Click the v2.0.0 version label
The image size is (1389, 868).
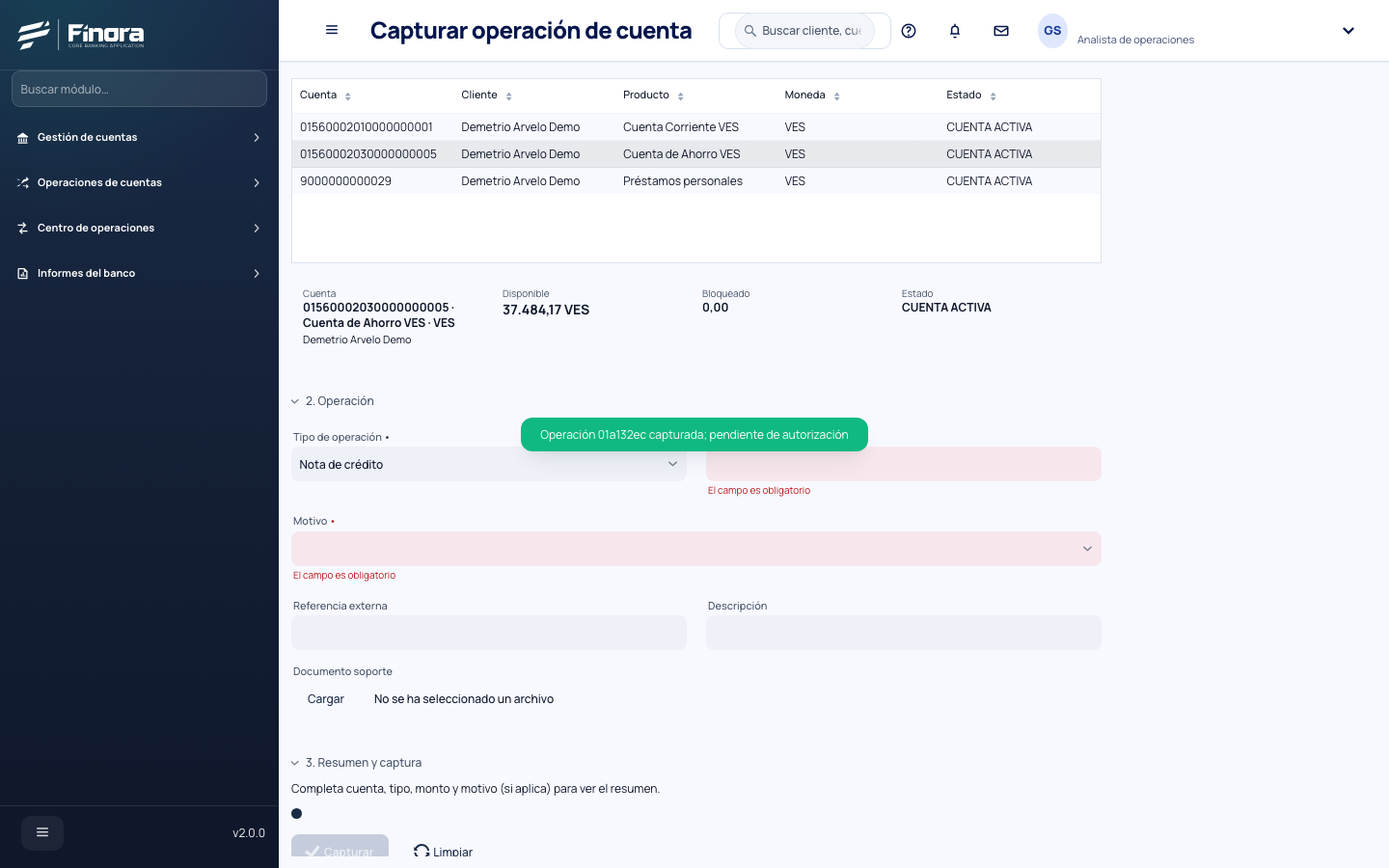pyautogui.click(x=249, y=833)
